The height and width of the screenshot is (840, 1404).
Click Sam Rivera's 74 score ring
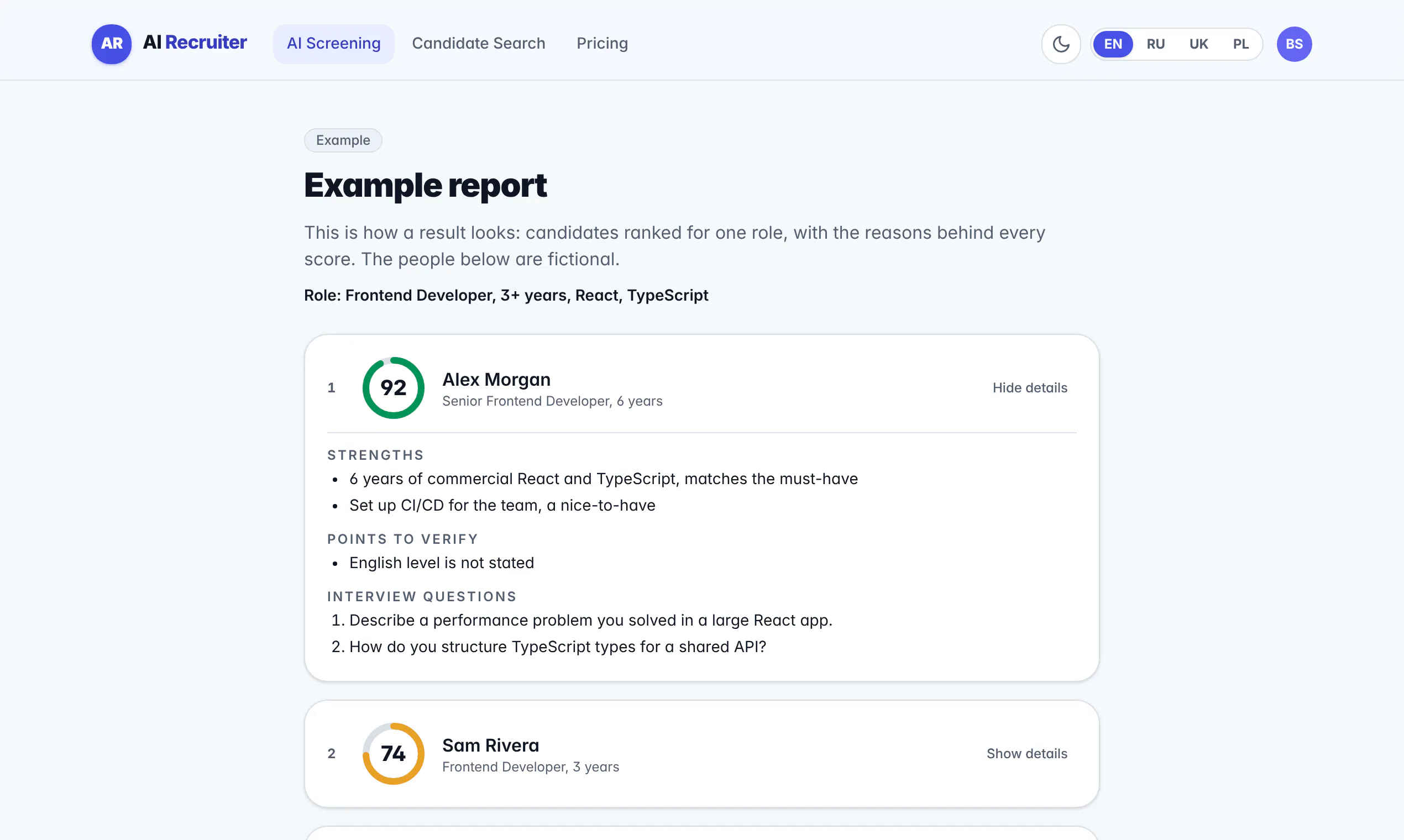click(x=394, y=753)
